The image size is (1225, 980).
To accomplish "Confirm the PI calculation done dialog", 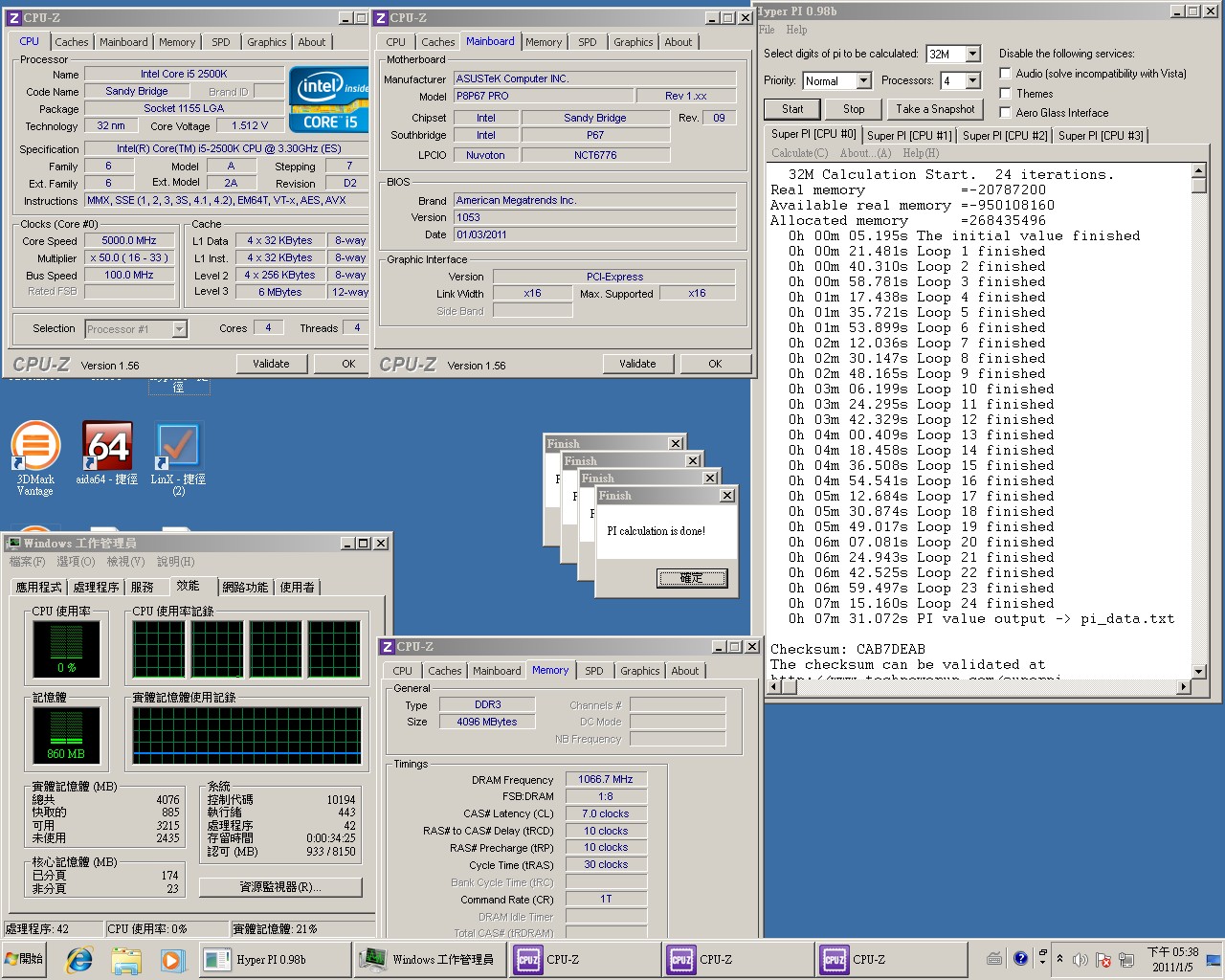I will click(x=691, y=578).
